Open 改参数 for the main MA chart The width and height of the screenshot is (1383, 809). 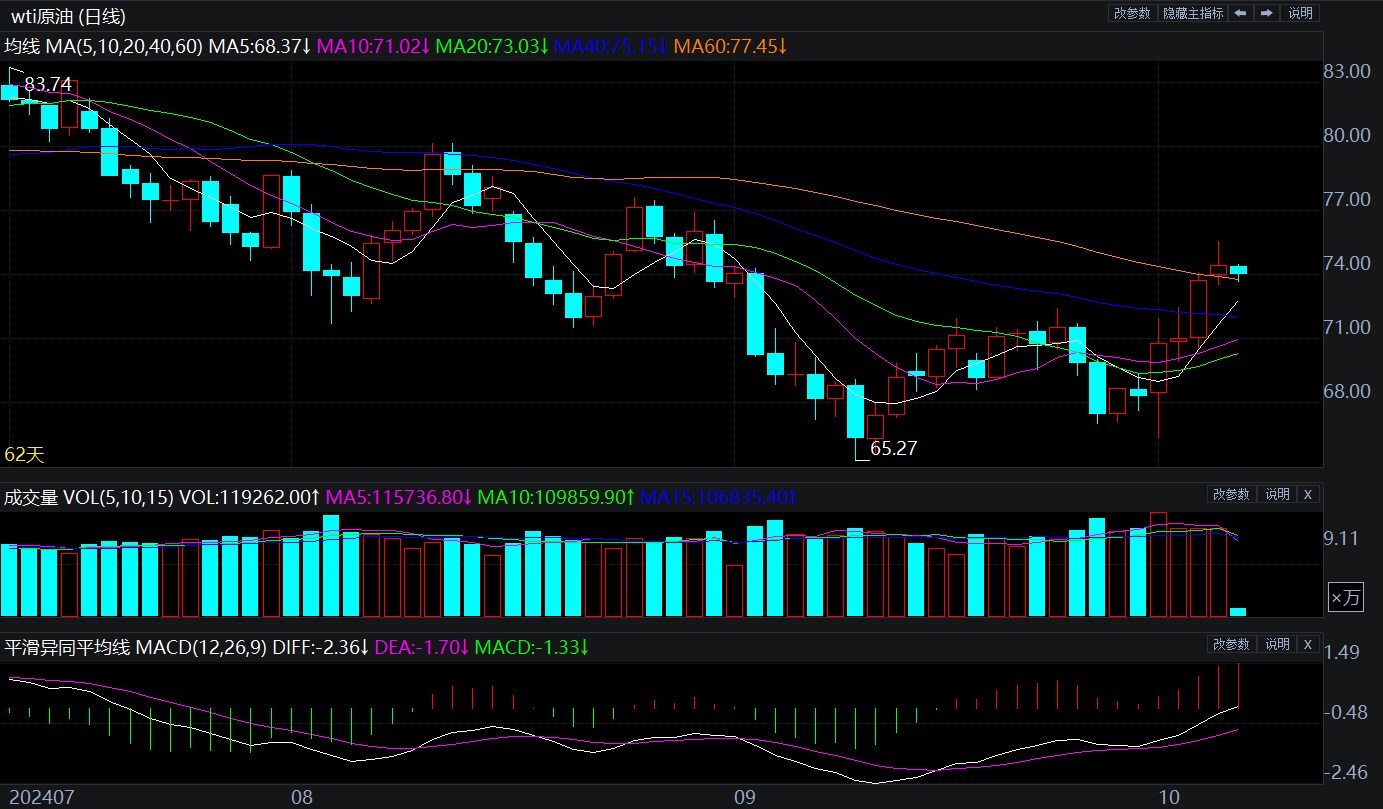(1132, 13)
